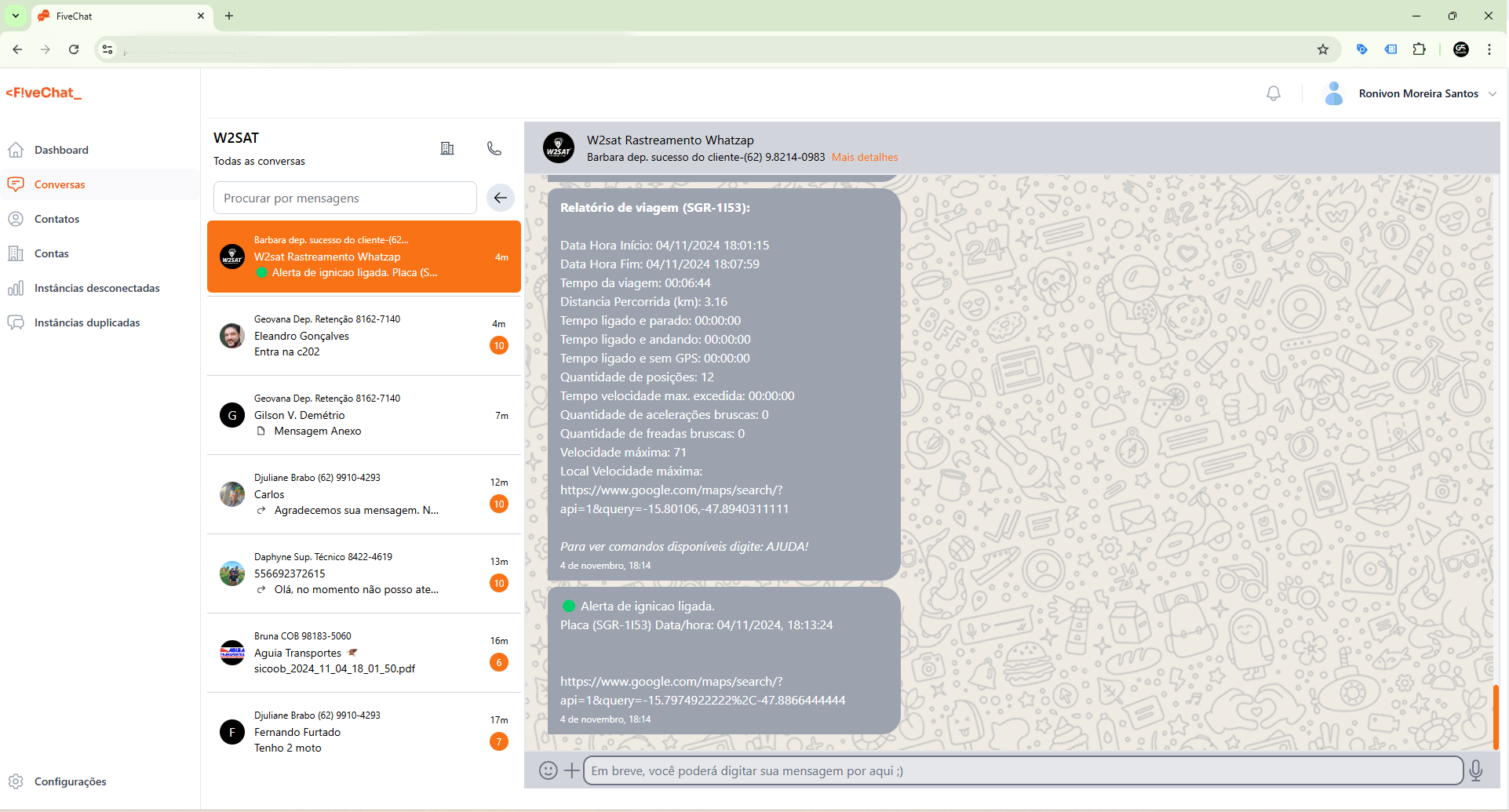Click the FiveChat logo
Image resolution: width=1509 pixels, height=812 pixels.
tap(44, 93)
